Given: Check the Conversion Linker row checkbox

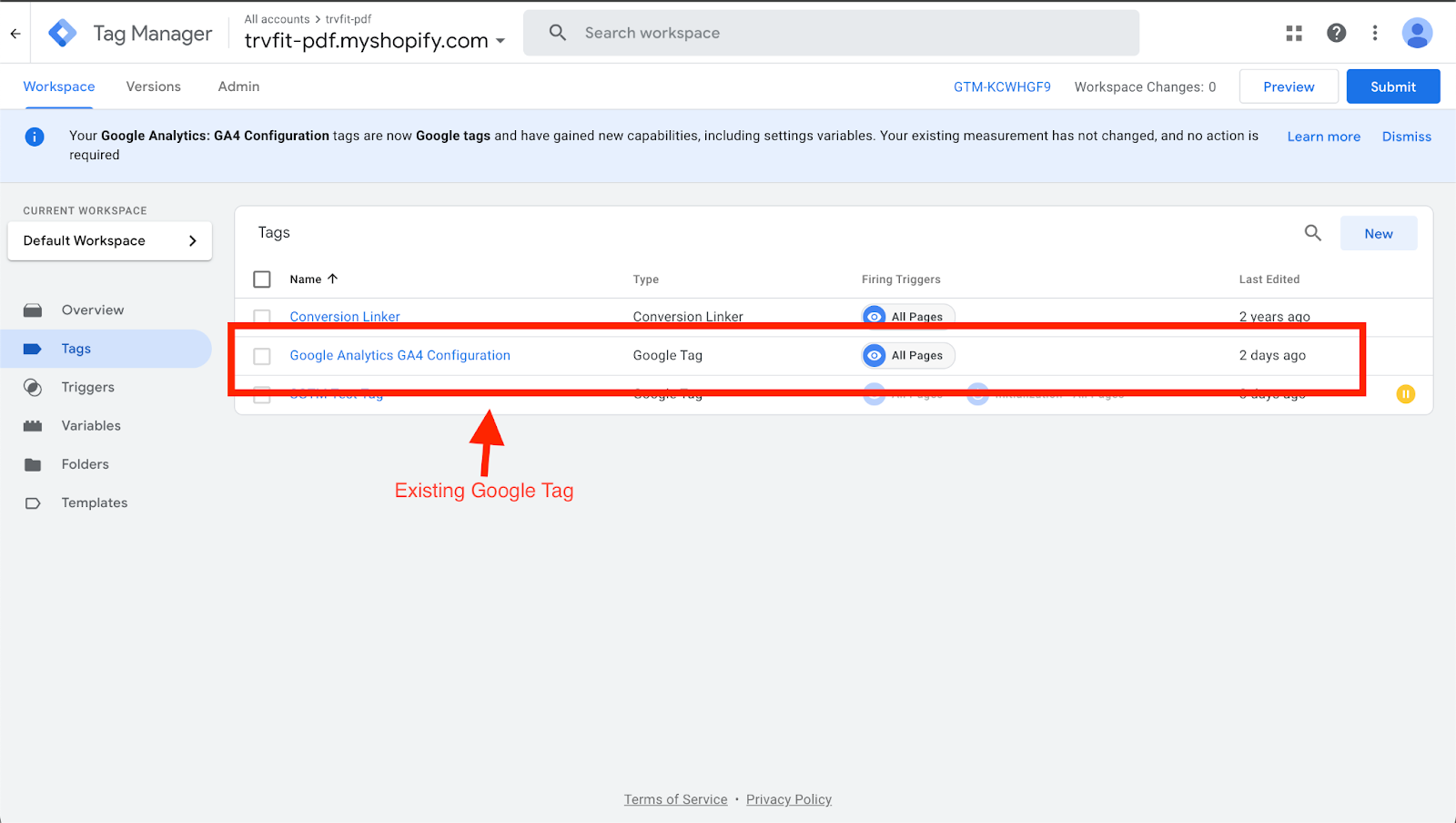Looking at the screenshot, I should pyautogui.click(x=262, y=317).
